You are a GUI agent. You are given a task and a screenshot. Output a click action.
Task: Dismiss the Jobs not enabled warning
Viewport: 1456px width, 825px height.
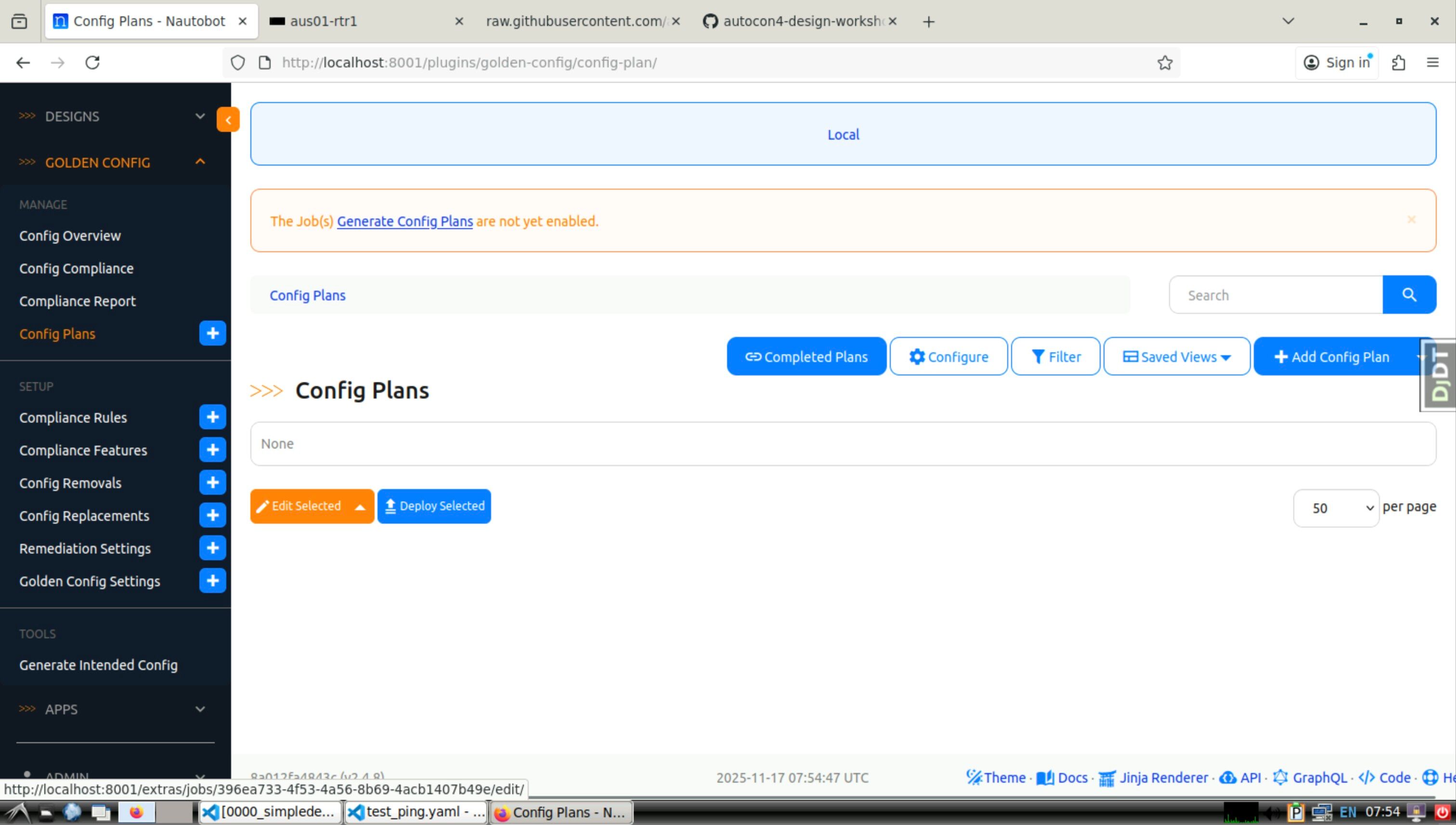click(x=1411, y=220)
